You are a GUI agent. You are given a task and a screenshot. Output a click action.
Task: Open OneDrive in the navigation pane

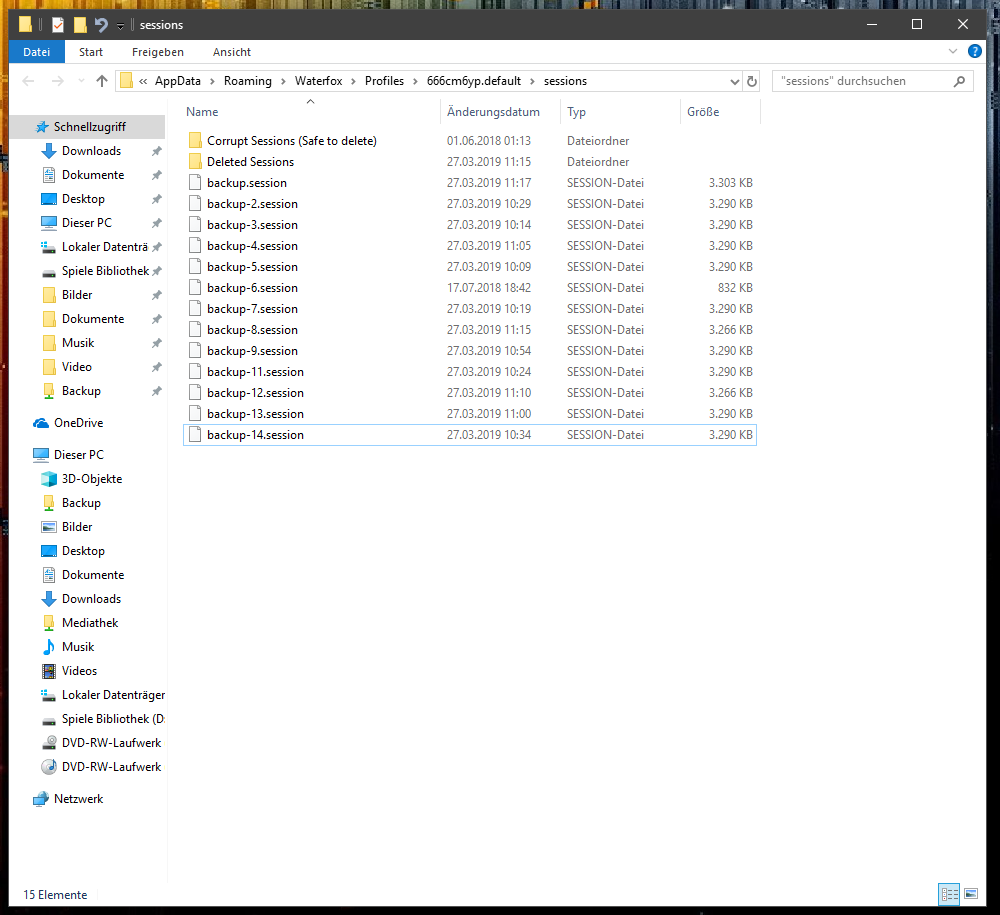pyautogui.click(x=78, y=423)
